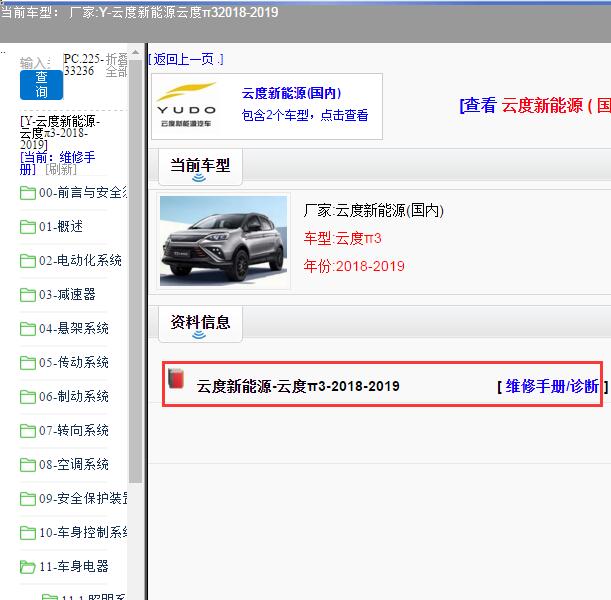611x600 pixels.
Task: Select the 当前车型 tab
Action: [x=200, y=166]
